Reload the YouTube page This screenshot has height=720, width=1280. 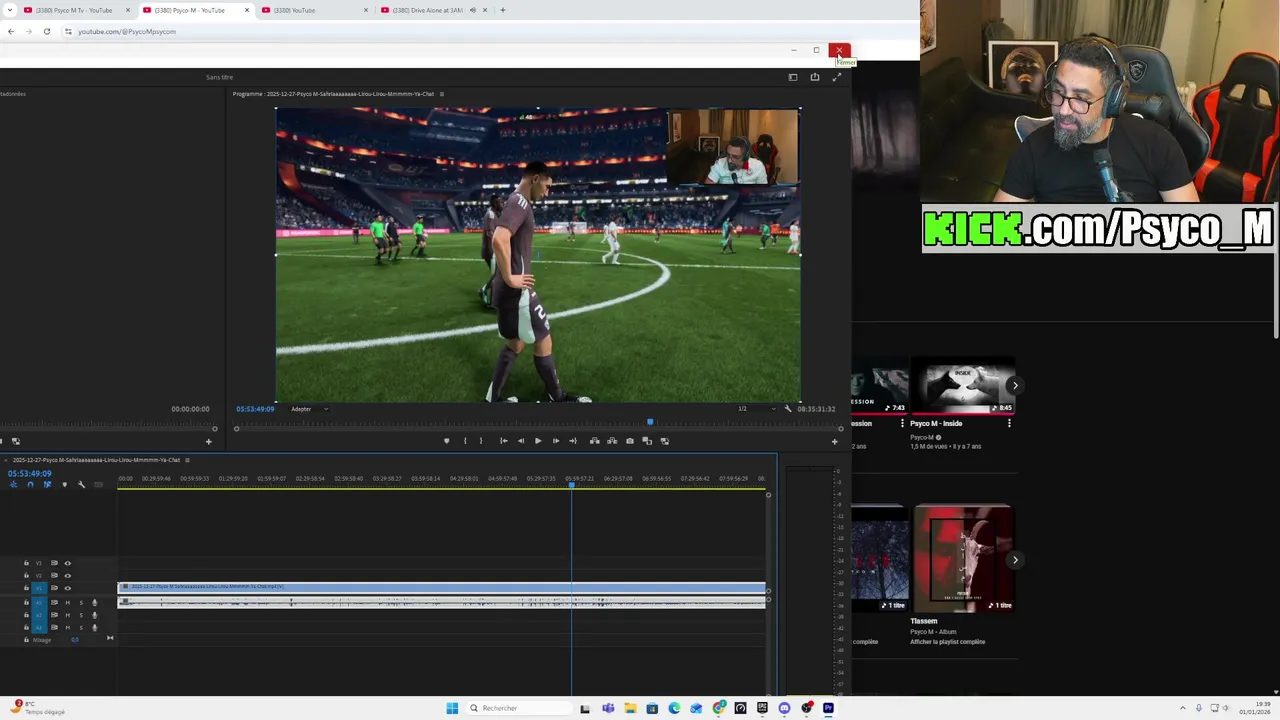tap(47, 31)
